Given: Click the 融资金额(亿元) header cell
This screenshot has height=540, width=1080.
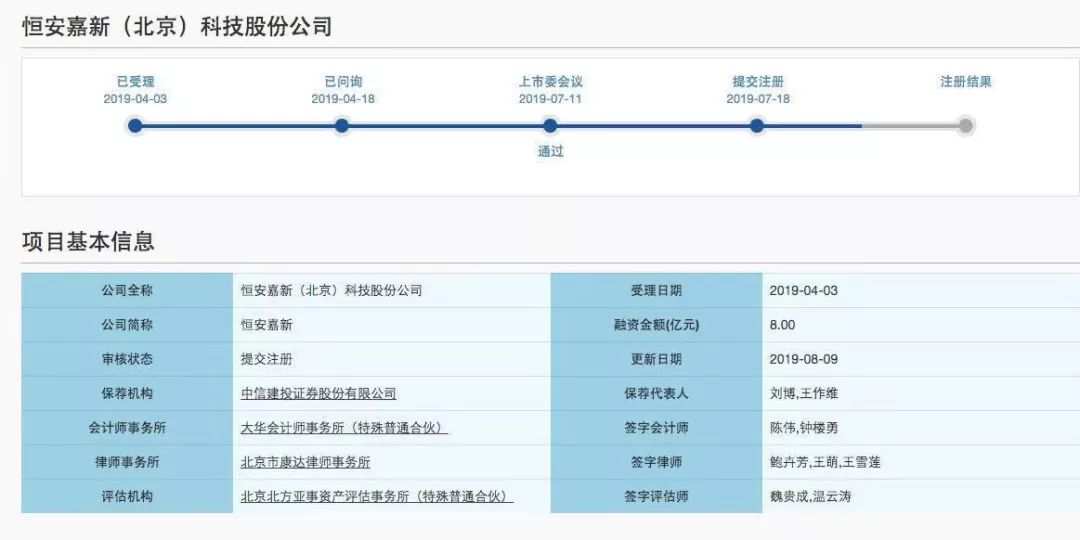Looking at the screenshot, I should pos(656,324).
